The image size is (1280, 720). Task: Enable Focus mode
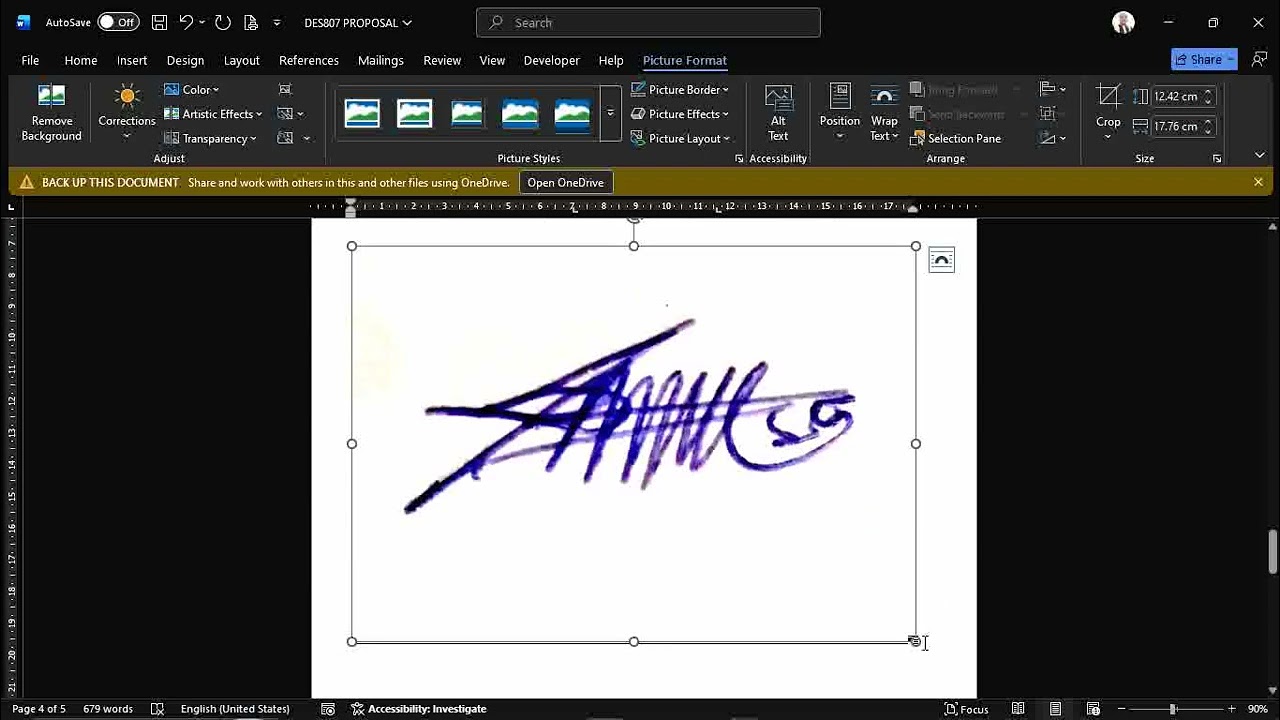tap(966, 709)
